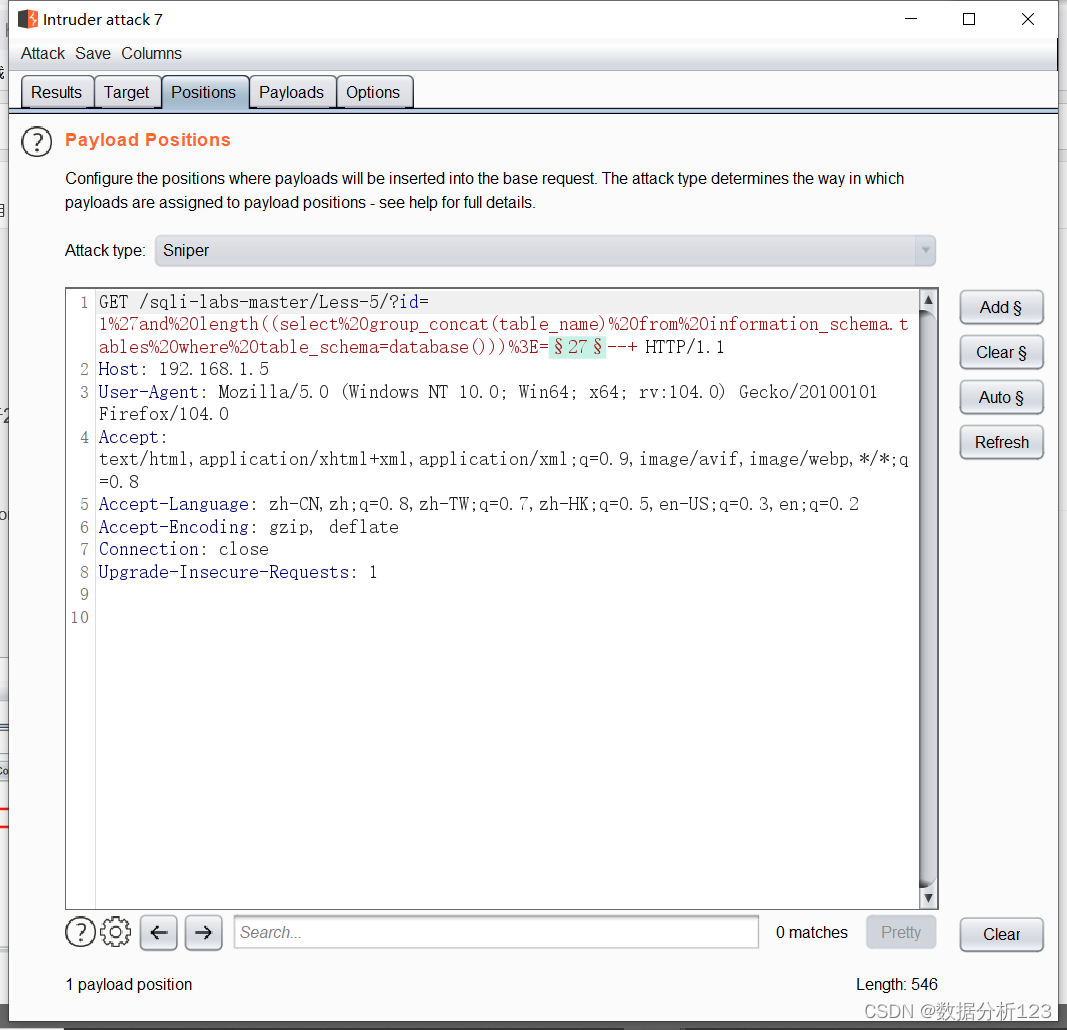
Task: Focus the Search input field
Action: point(496,932)
